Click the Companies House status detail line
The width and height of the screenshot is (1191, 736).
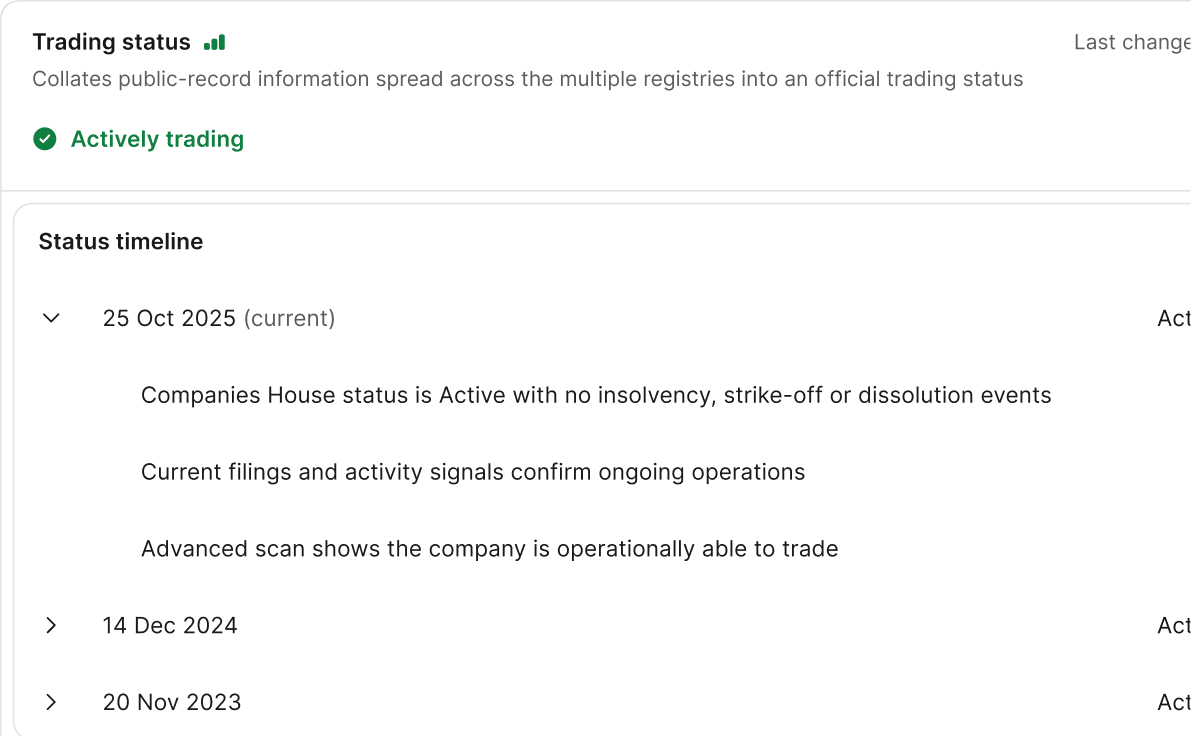[596, 395]
